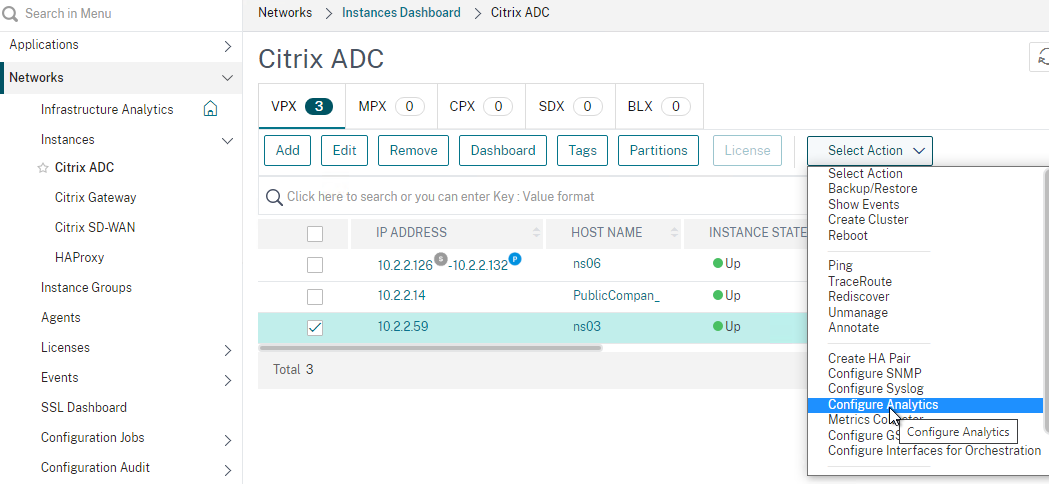Expand the Events submenu
Screen dimensions: 1049x484
coord(227,380)
